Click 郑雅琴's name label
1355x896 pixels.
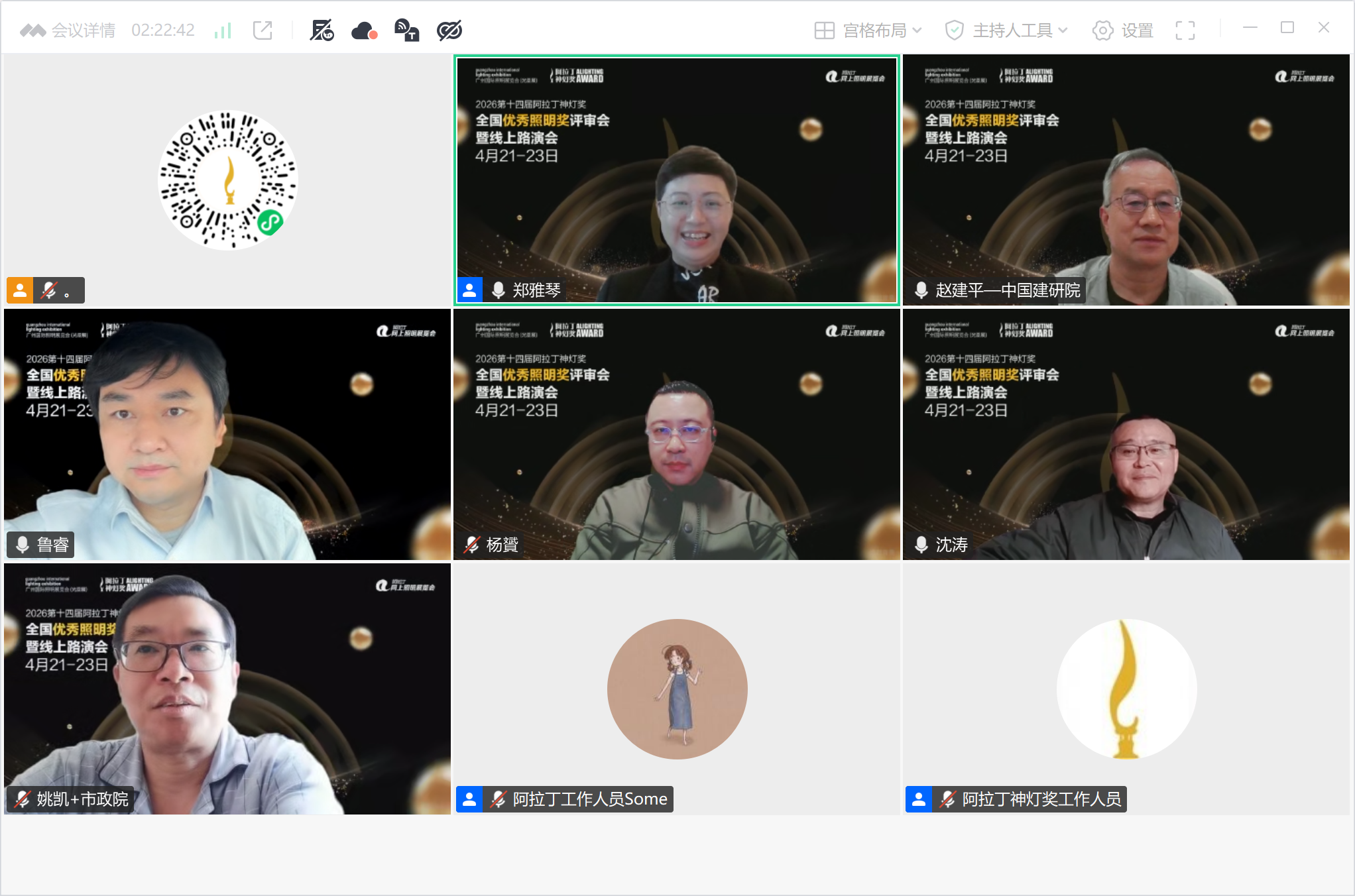pyautogui.click(x=536, y=290)
